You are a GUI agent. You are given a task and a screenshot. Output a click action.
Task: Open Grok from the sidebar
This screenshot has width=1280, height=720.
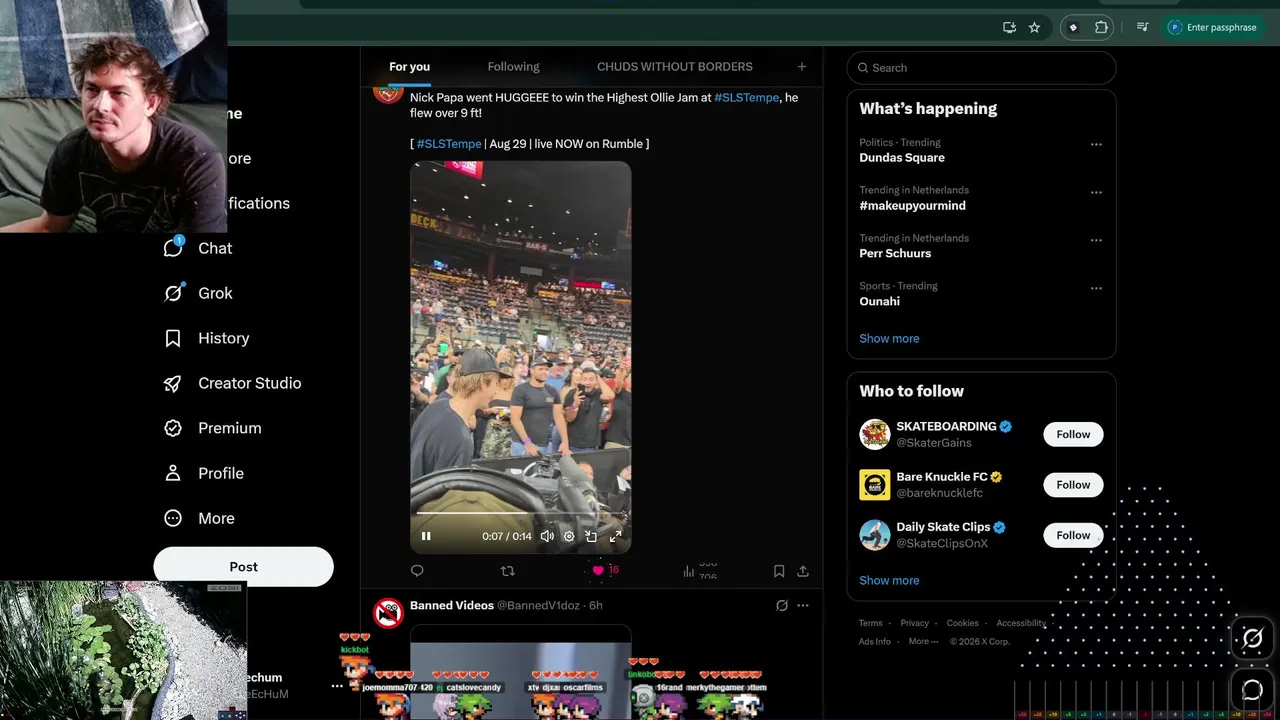[200, 293]
